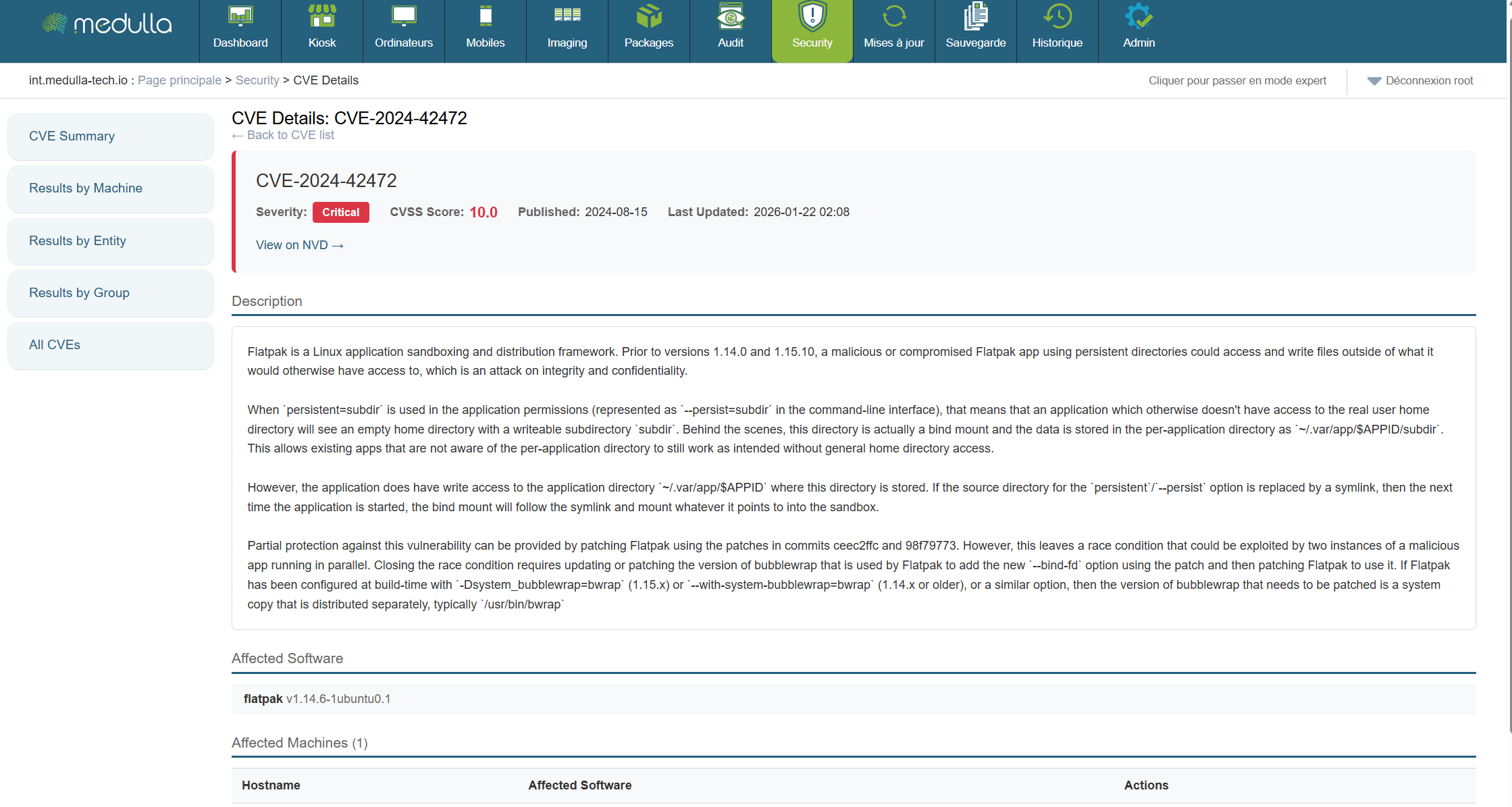Switch to expert mode via the toggle link
This screenshot has height=807, width=1512.
pos(1236,81)
